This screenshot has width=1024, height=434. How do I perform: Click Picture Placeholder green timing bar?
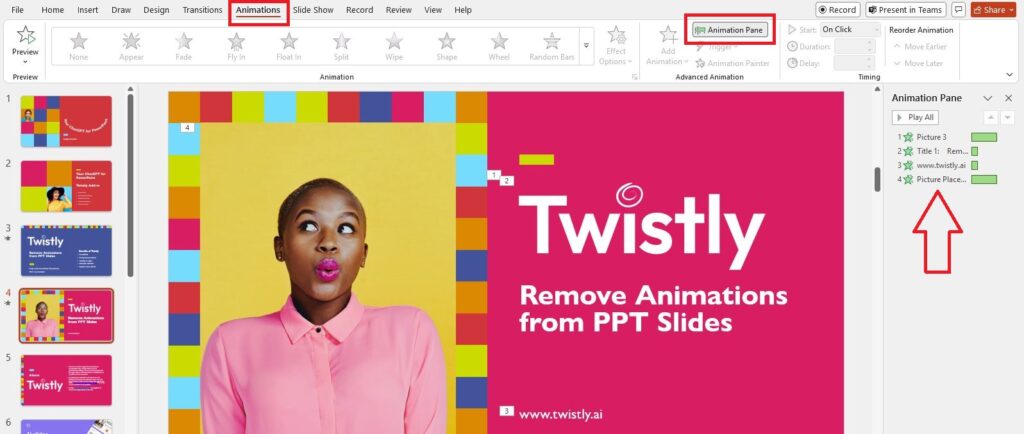984,179
